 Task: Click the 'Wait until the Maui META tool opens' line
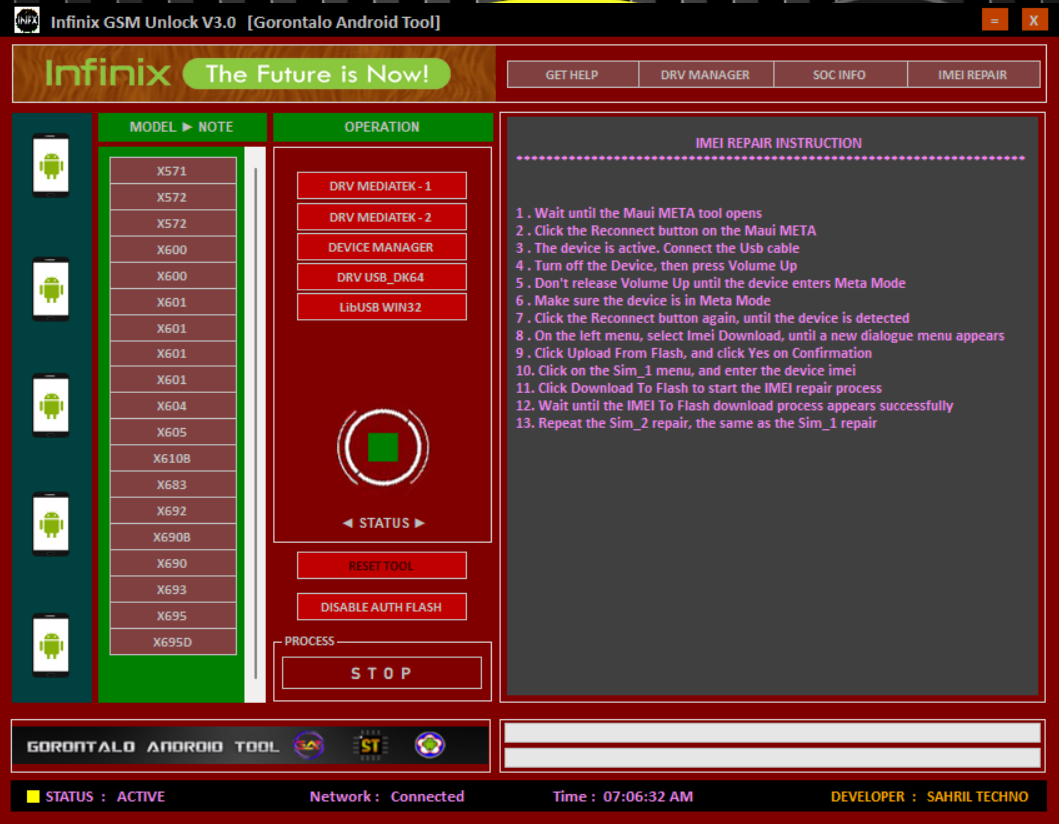click(639, 213)
